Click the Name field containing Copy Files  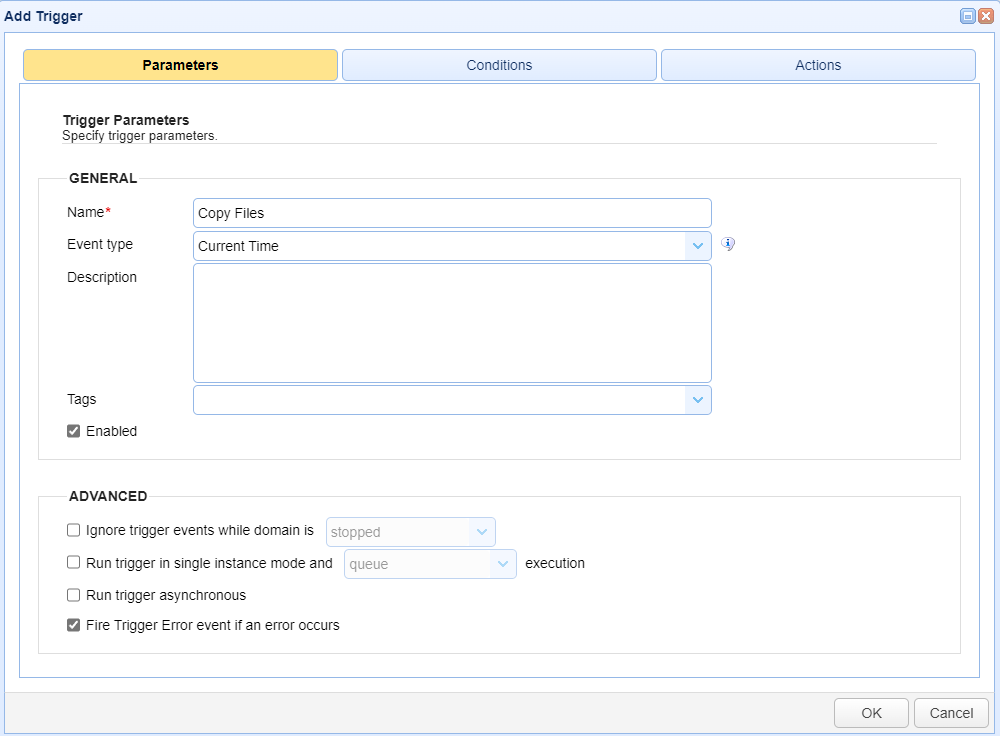coord(452,213)
